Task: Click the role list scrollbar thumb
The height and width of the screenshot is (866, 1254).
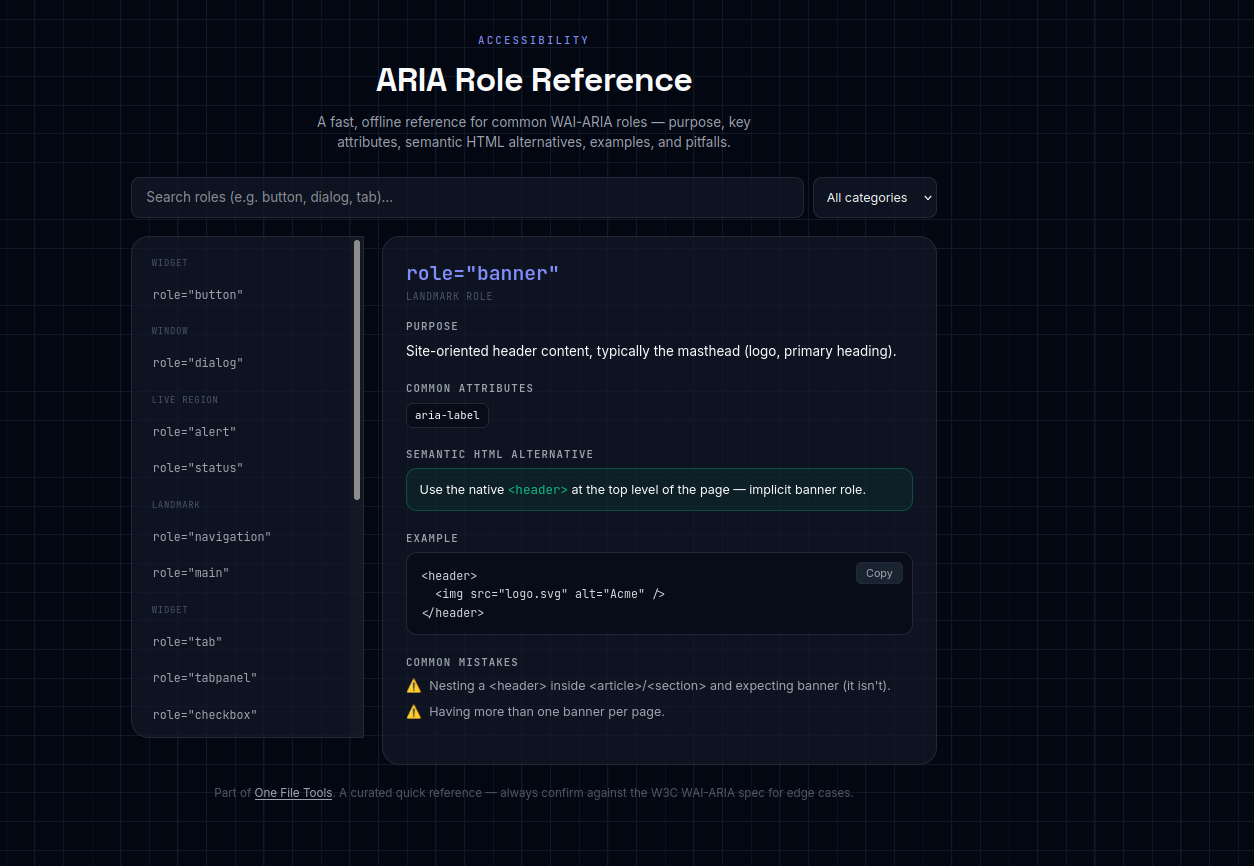Action: point(357,370)
